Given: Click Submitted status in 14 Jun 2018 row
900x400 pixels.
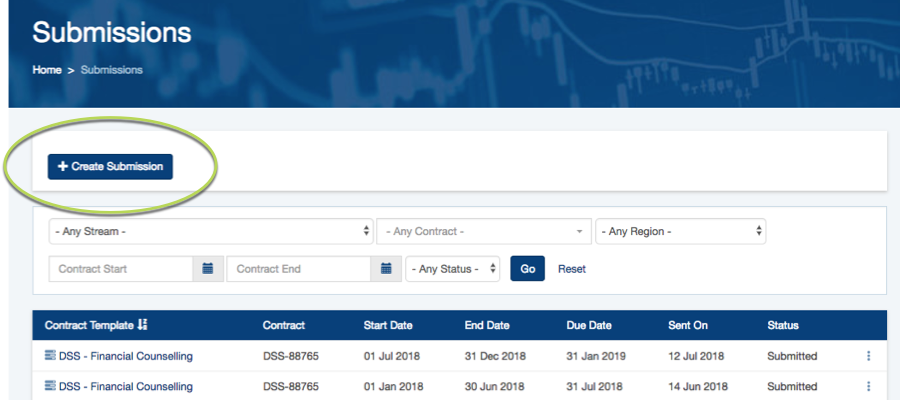Looking at the screenshot, I should tap(792, 386).
